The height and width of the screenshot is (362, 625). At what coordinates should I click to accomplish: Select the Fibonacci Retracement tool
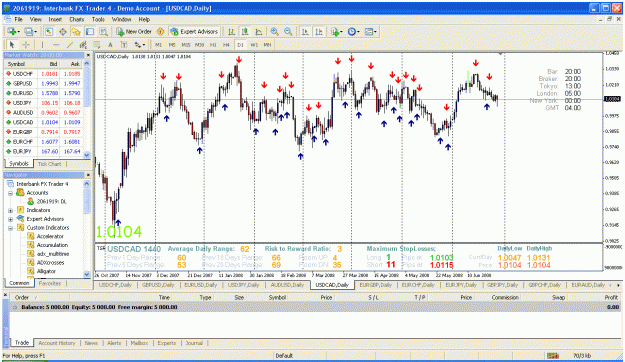(x=96, y=45)
